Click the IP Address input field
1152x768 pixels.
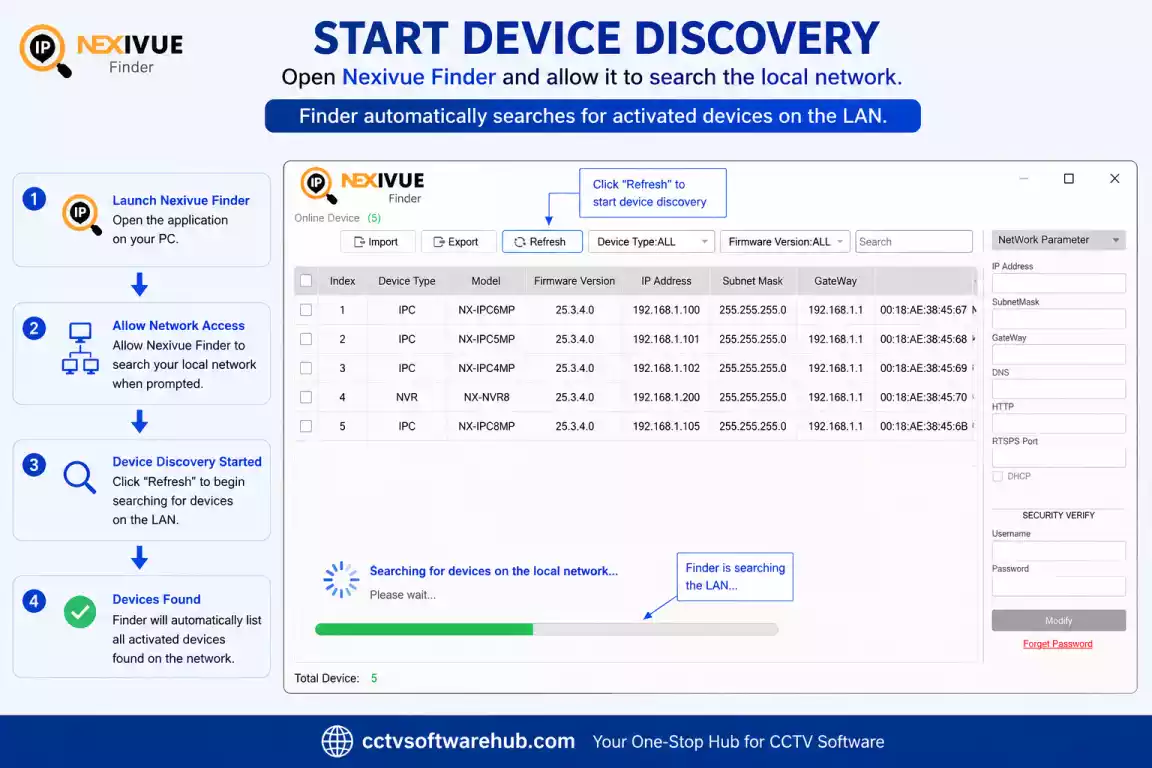coord(1059,283)
